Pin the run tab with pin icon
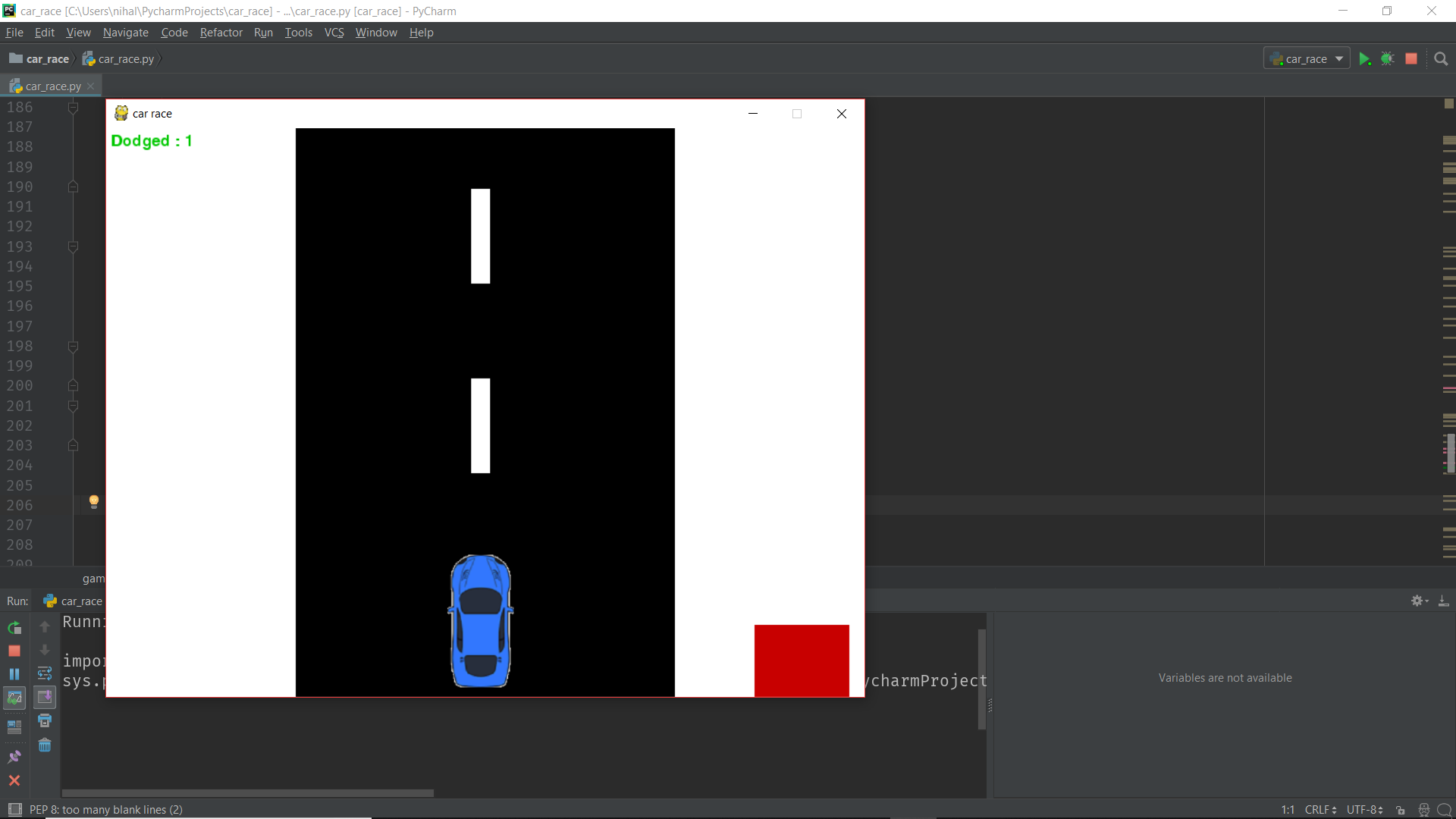The height and width of the screenshot is (819, 1456). pyautogui.click(x=14, y=756)
